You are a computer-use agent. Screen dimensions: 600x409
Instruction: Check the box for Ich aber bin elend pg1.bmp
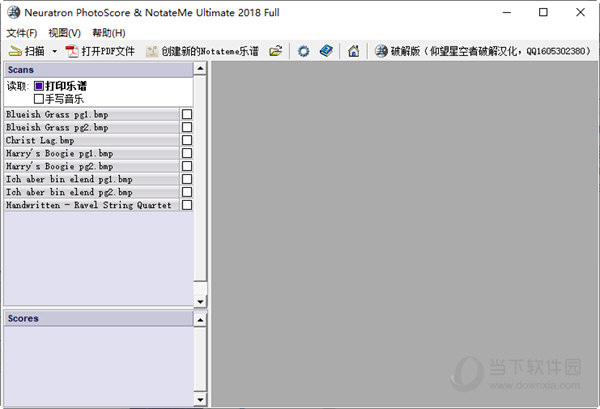coord(187,179)
